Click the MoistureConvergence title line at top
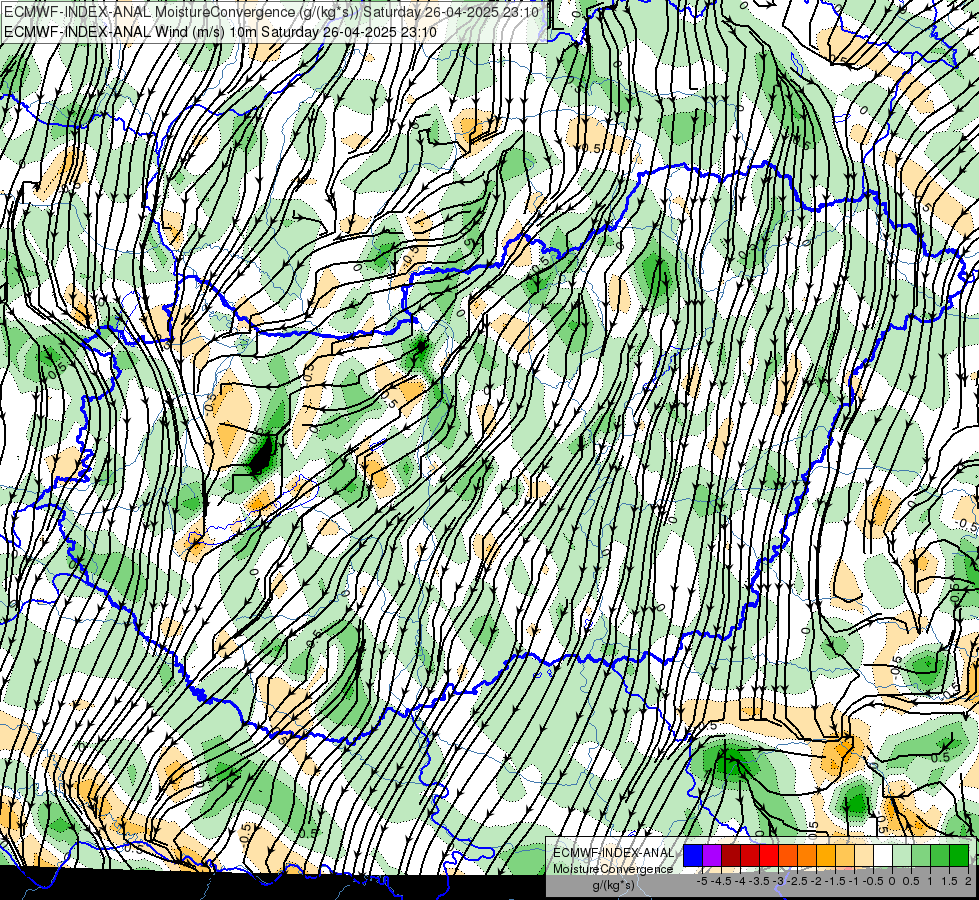This screenshot has height=900, width=979. pyautogui.click(x=271, y=12)
